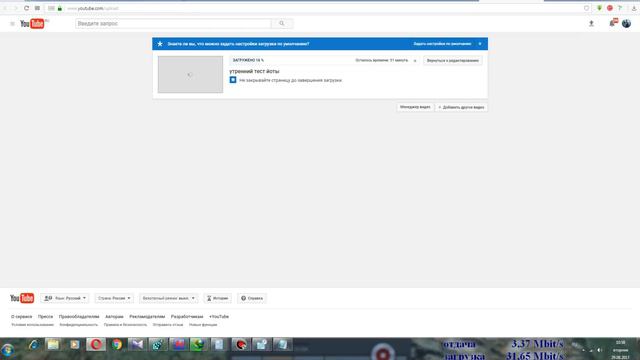
Task: Click Вернуться к редактированию button
Action: (453, 60)
